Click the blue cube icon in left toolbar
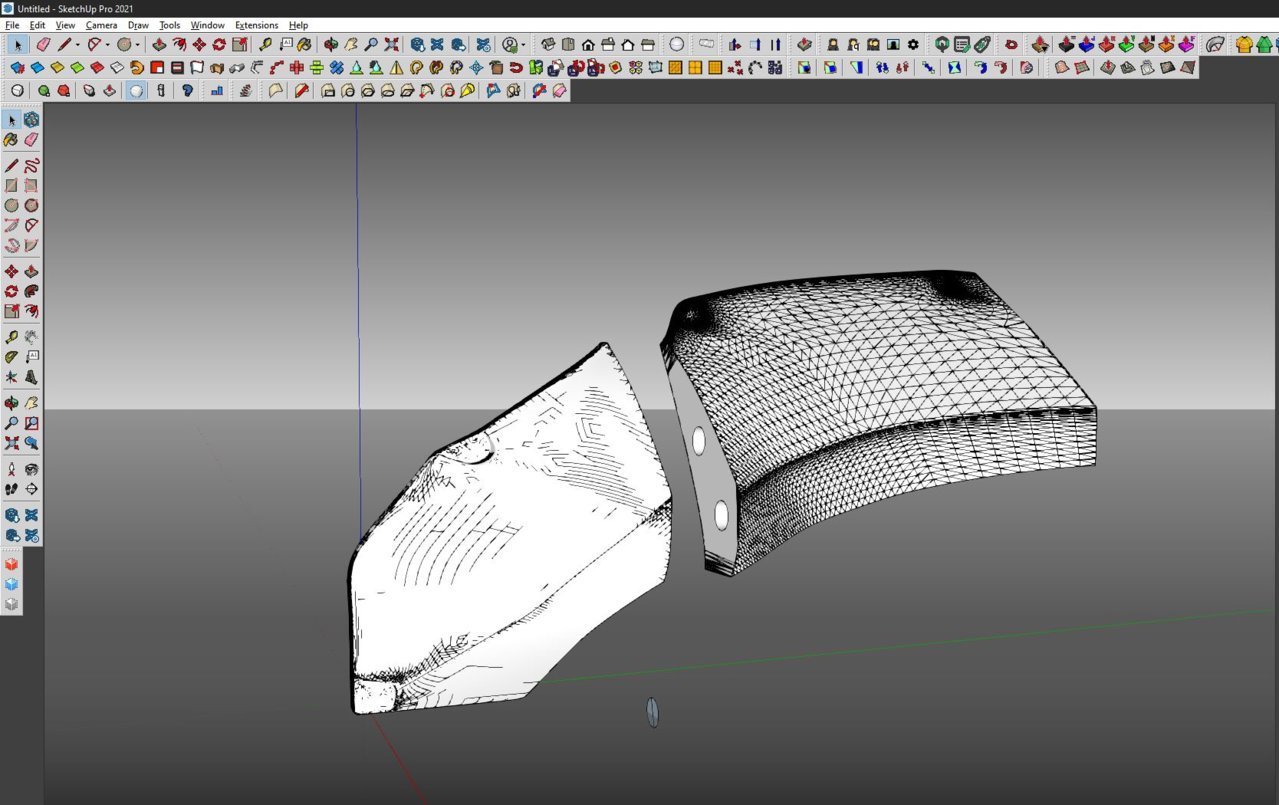The width and height of the screenshot is (1279, 805). tap(11, 584)
